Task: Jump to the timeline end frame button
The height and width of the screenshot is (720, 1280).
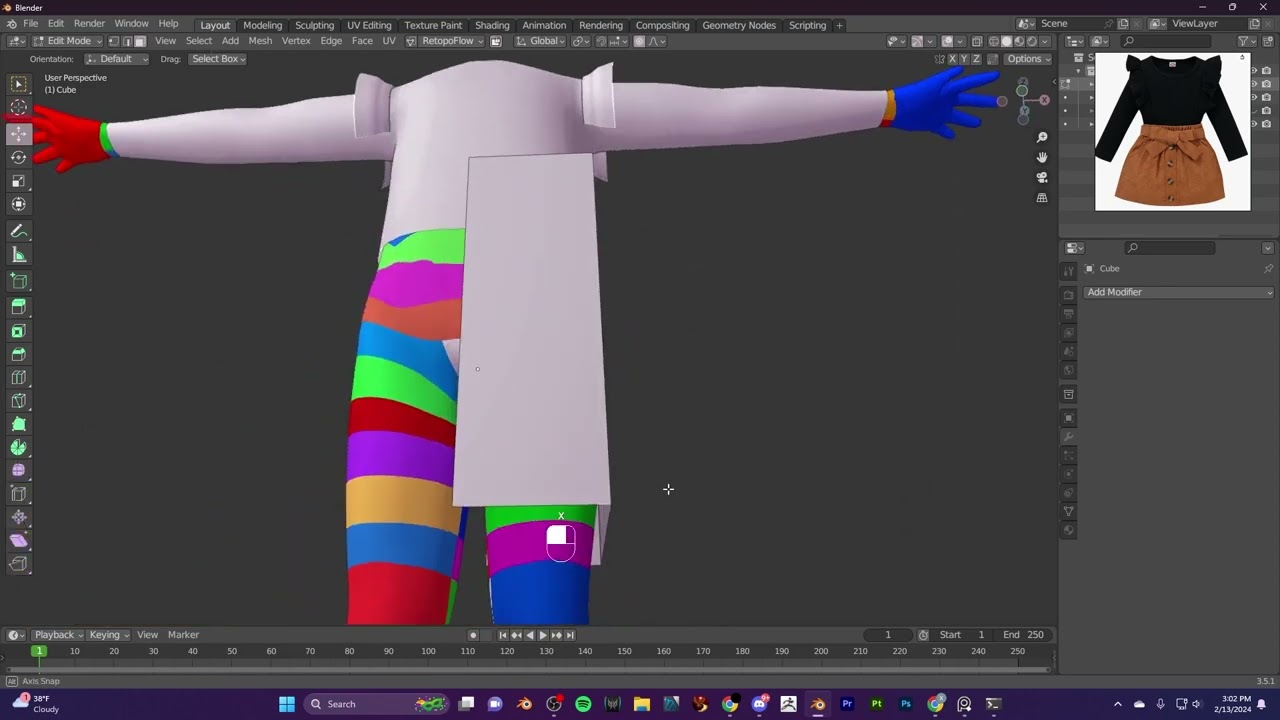Action: coord(570,635)
